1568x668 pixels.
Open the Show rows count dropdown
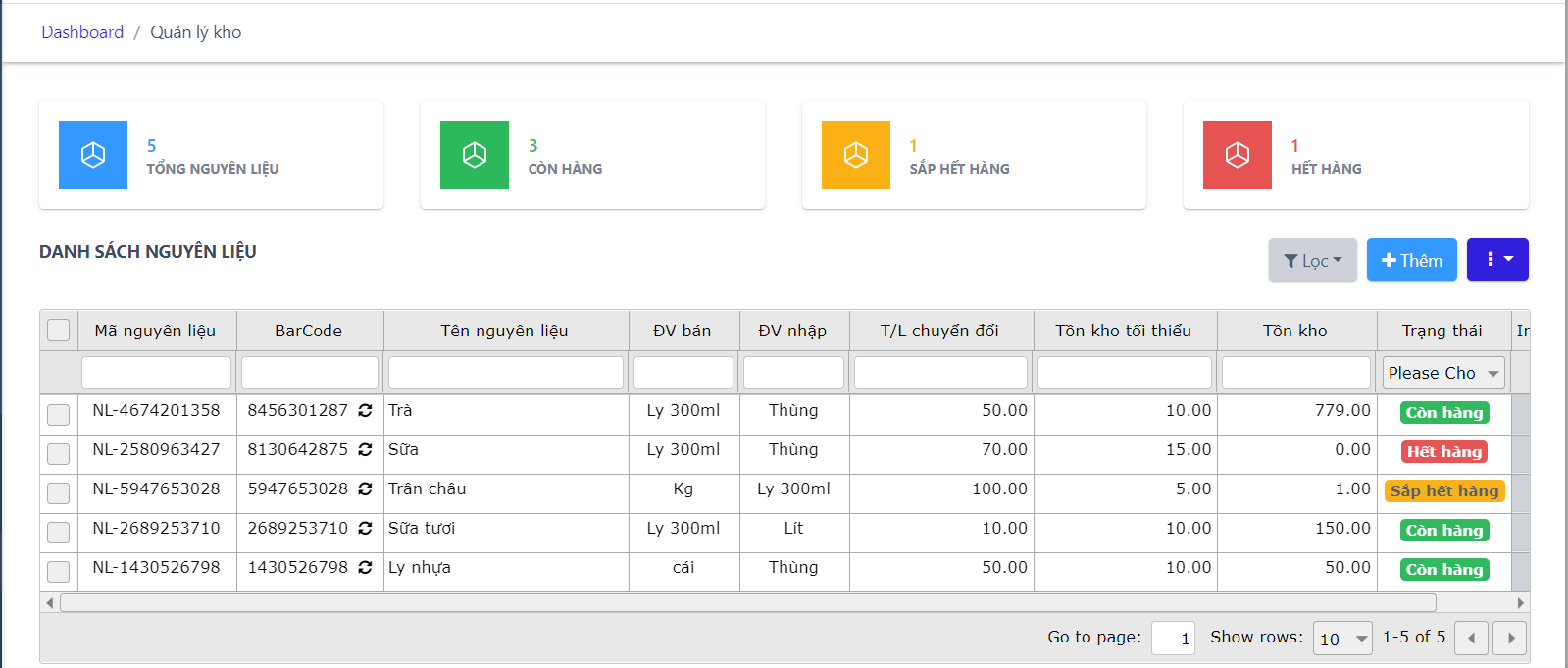1342,639
